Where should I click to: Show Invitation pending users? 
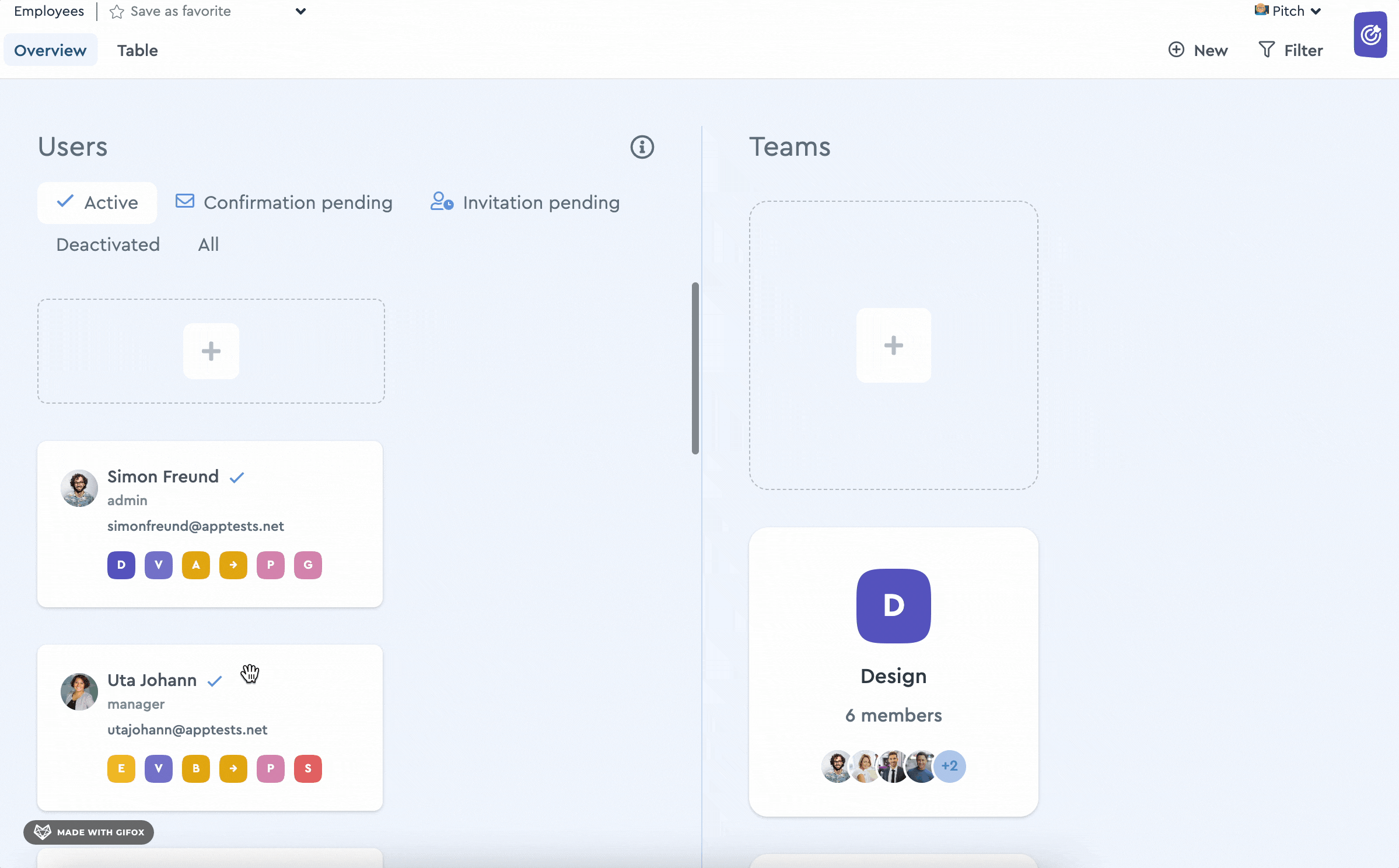click(524, 203)
